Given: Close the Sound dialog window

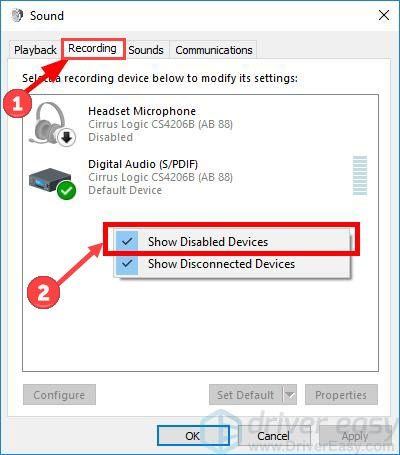Looking at the screenshot, I should coord(384,15).
